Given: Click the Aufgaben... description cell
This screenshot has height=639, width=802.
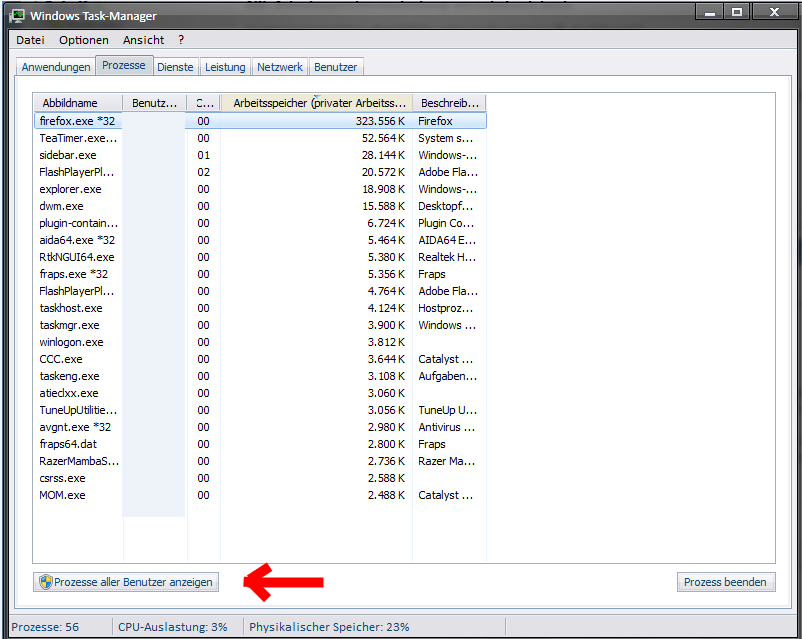Looking at the screenshot, I should [x=448, y=376].
